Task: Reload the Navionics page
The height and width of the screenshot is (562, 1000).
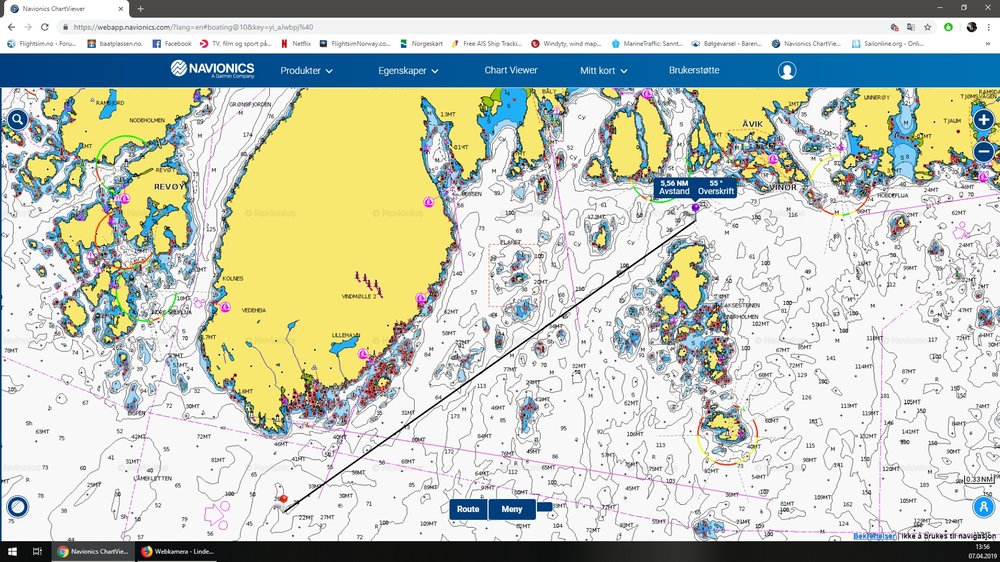Action: click(x=45, y=27)
